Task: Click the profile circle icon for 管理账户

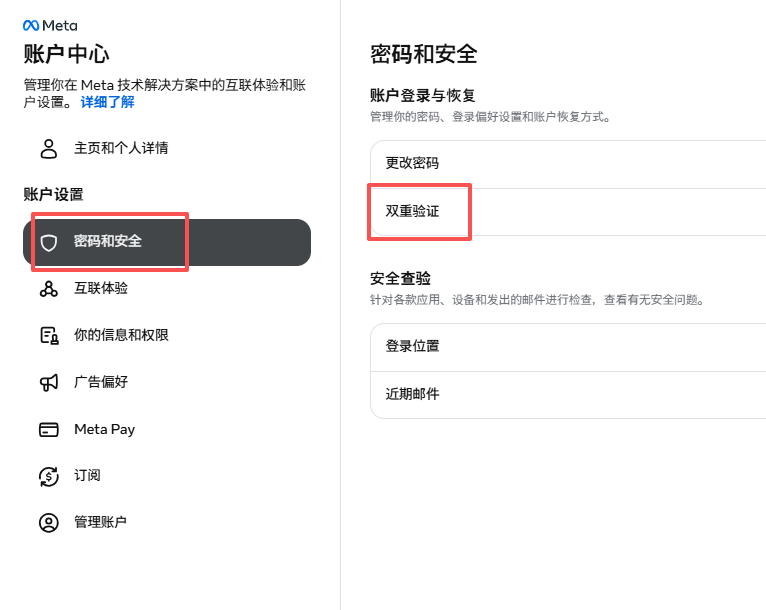Action: [x=49, y=523]
